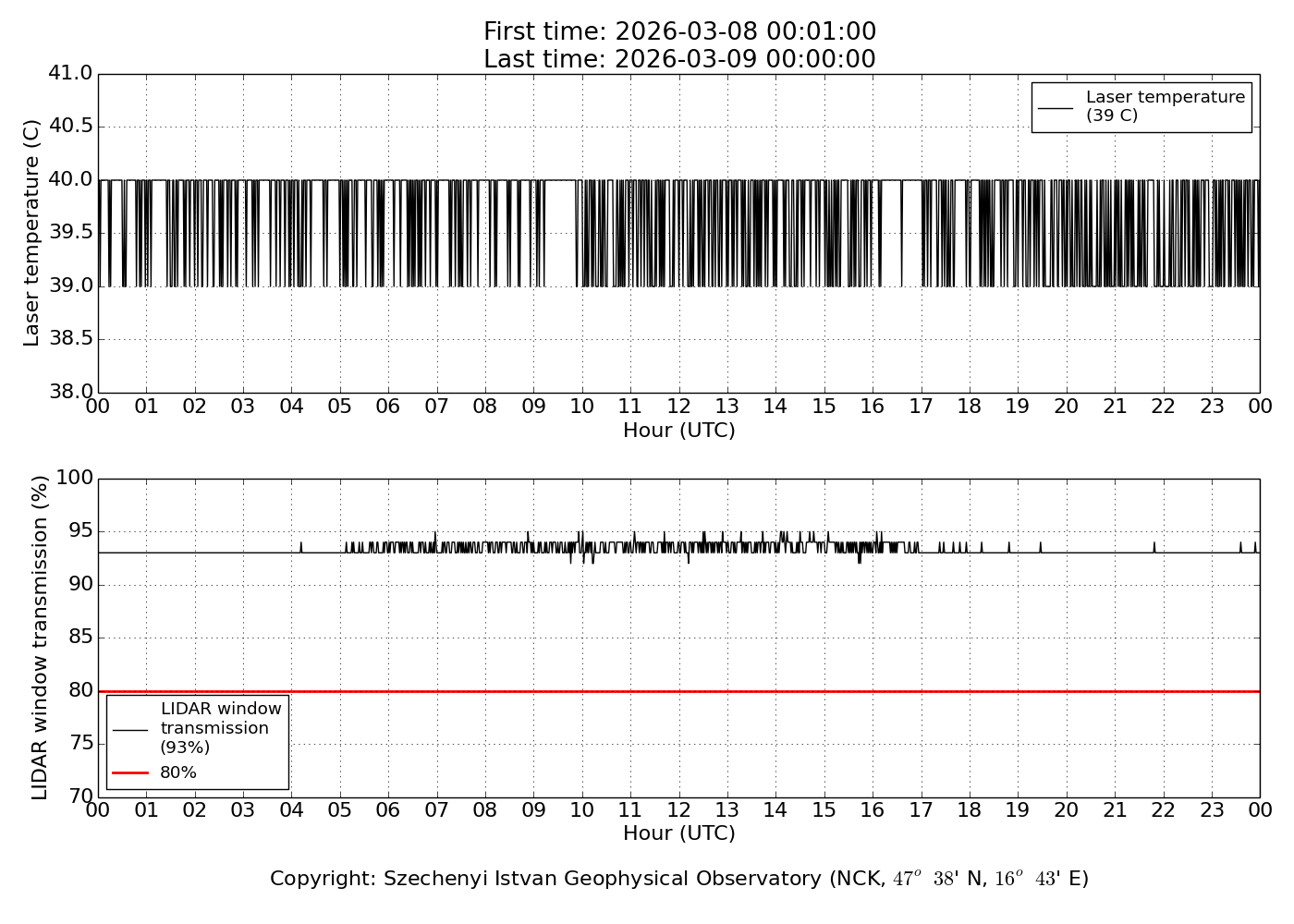
Task: Click "Hour (UTC)" label under the temperature plot
Action: coord(679,431)
